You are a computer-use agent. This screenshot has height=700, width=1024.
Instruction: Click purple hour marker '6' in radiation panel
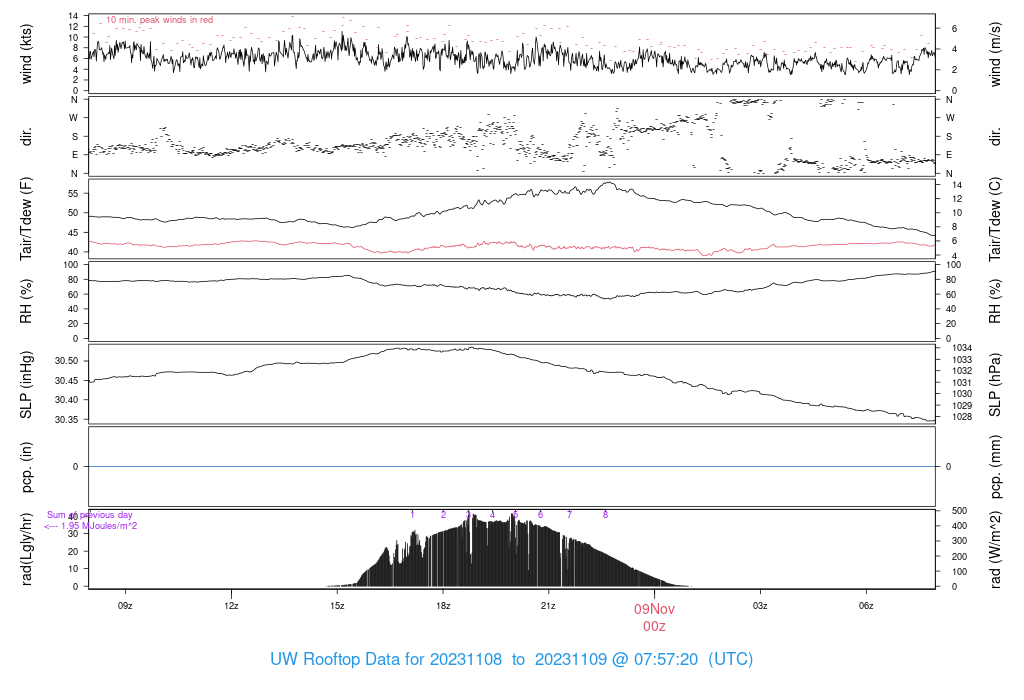(540, 515)
